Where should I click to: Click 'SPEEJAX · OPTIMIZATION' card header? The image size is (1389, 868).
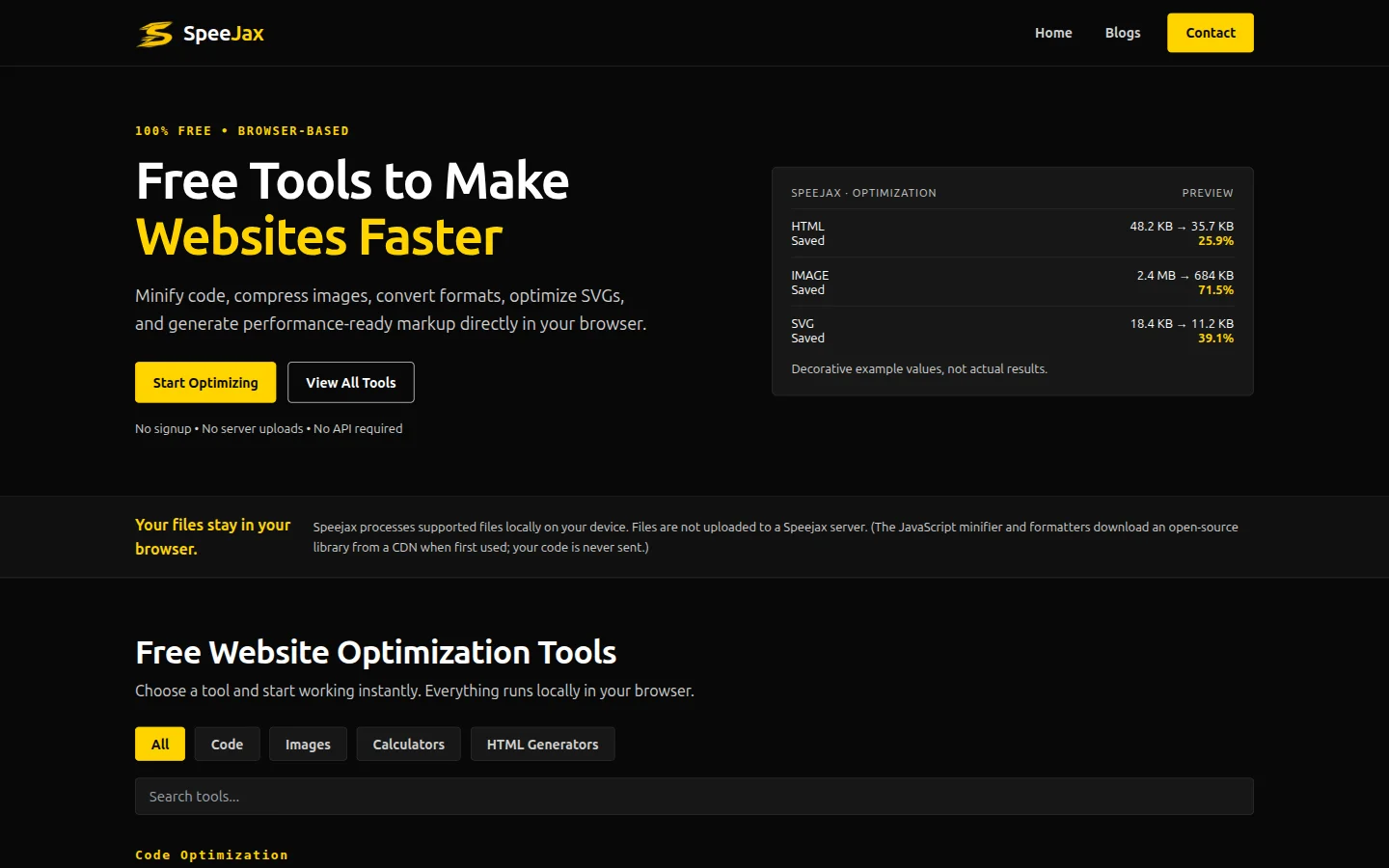(863, 193)
